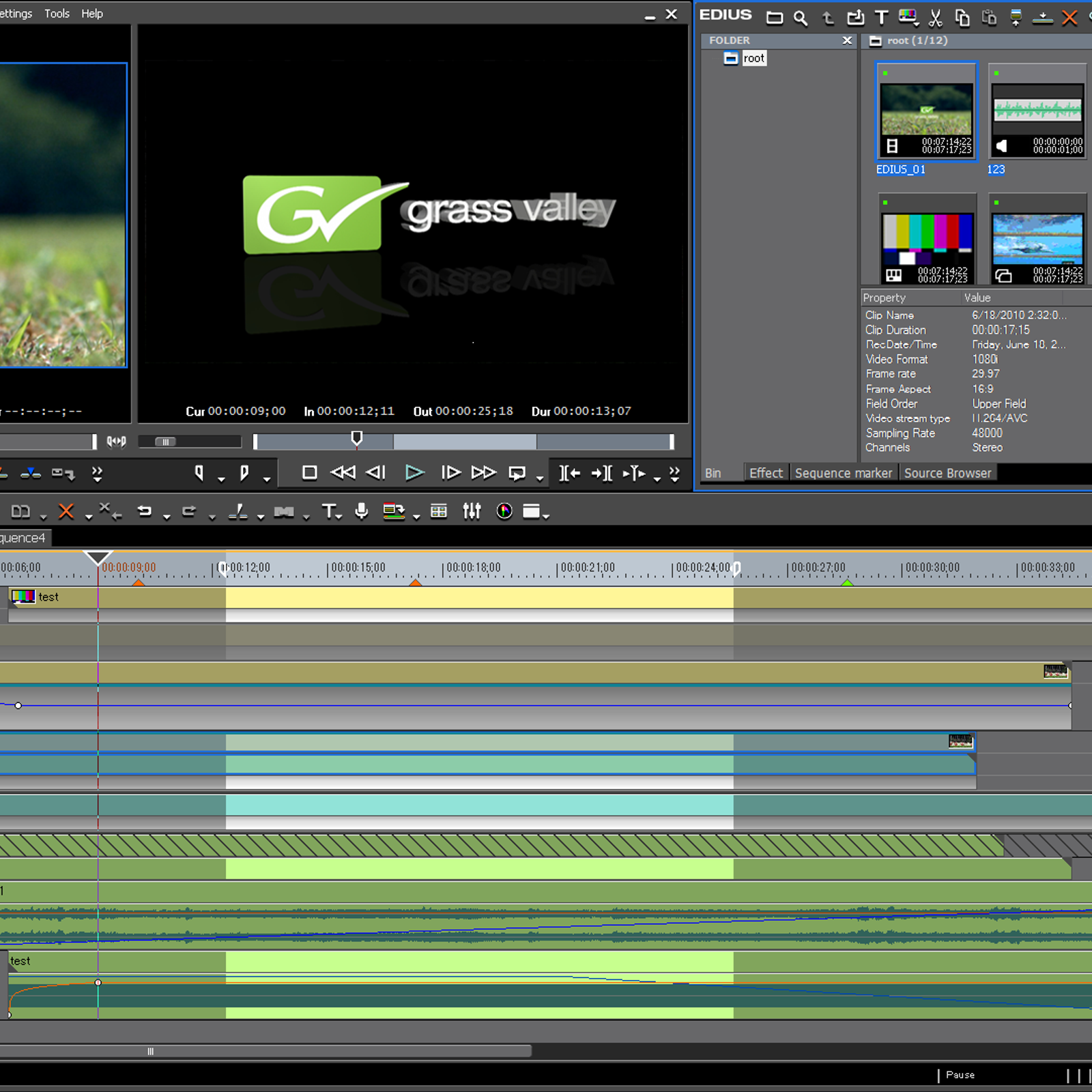
Task: Redo the last undone edit
Action: coord(189,511)
